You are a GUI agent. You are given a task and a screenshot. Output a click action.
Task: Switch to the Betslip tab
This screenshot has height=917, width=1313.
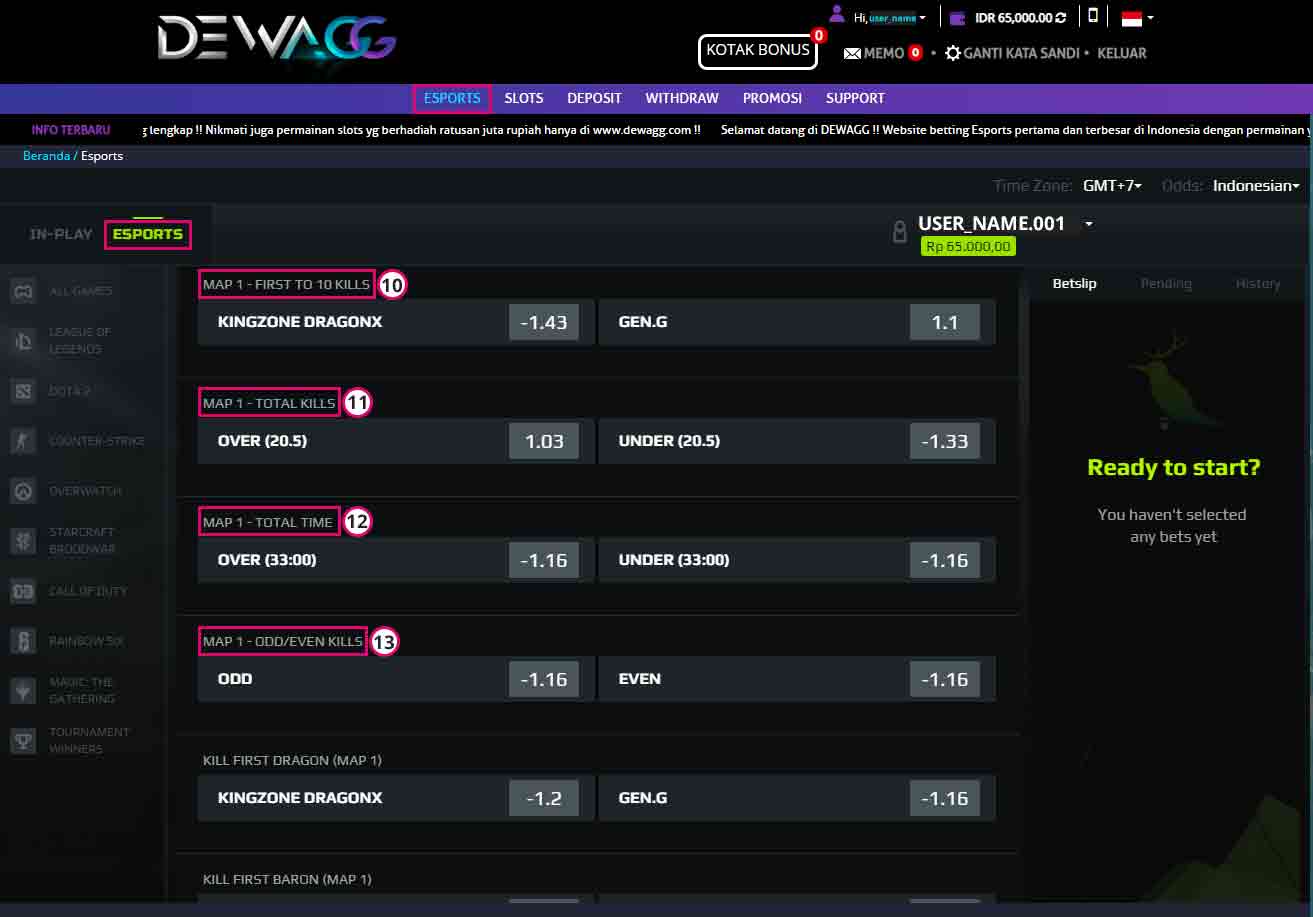point(1075,283)
